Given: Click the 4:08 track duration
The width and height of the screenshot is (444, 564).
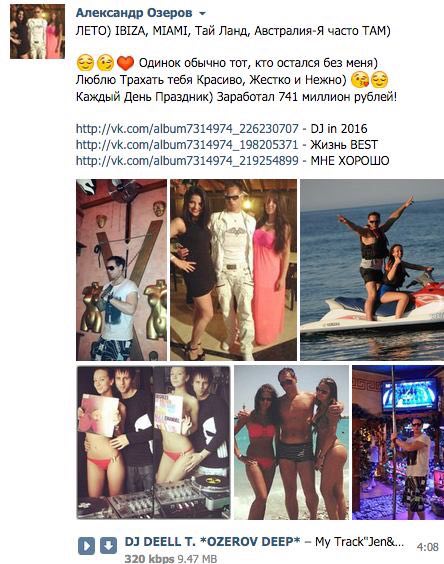Looking at the screenshot, I should (427, 547).
